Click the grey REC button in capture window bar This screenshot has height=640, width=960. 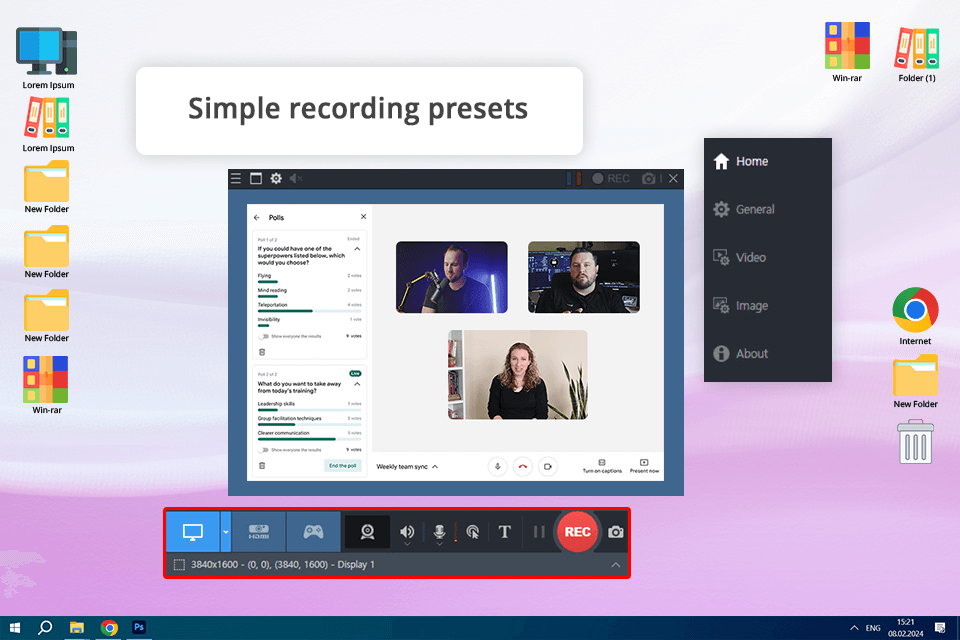tap(611, 178)
